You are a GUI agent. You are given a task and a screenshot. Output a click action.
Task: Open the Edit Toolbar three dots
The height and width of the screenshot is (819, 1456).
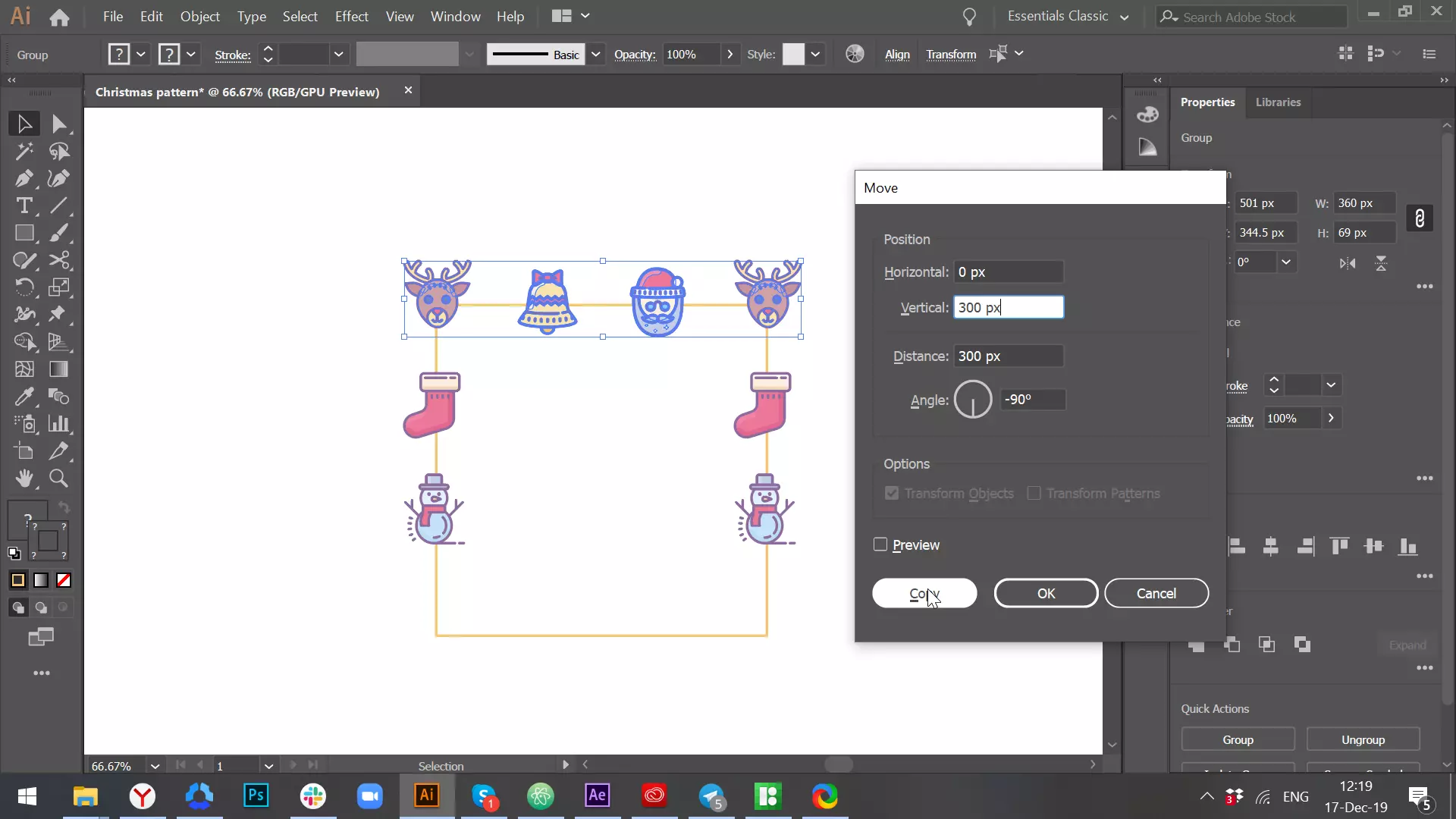pos(42,673)
